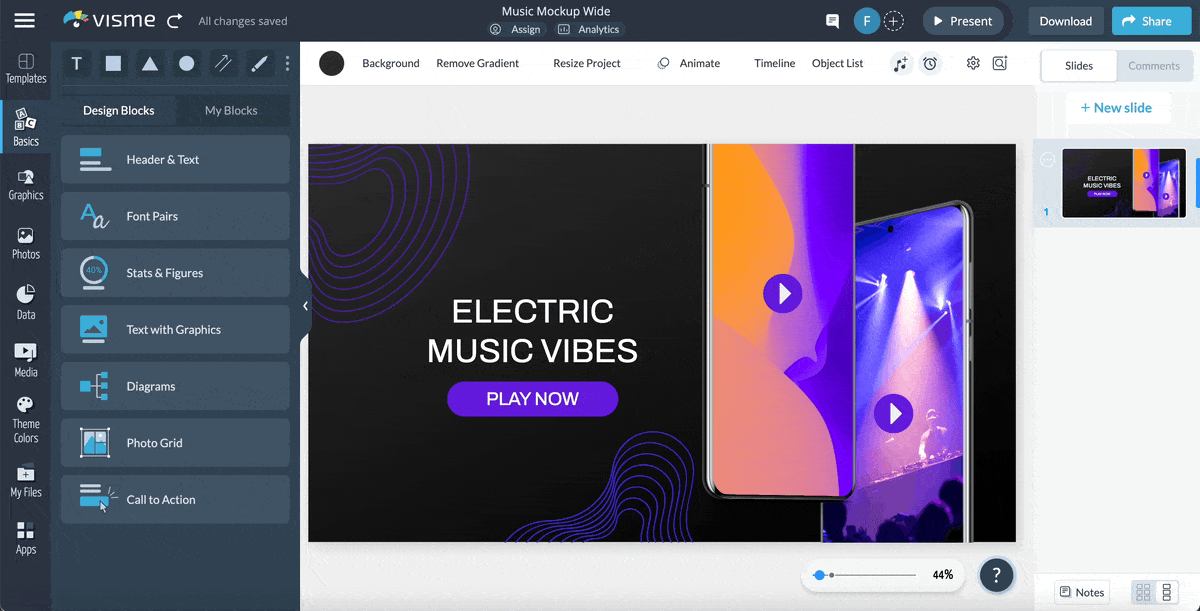Switch to the My Blocks tab
Screen dimensions: 1200x611
tap(231, 110)
